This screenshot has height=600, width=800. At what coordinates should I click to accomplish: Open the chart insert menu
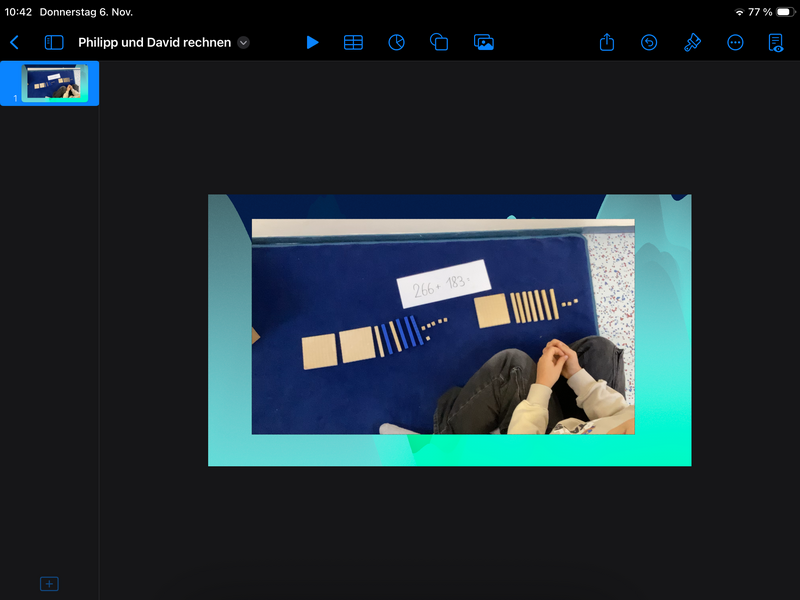(396, 42)
